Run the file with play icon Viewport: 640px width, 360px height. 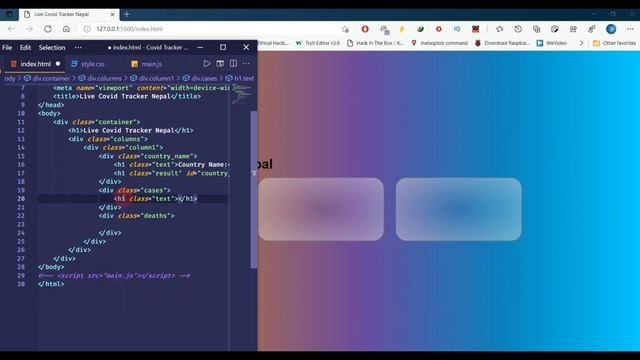[207, 64]
